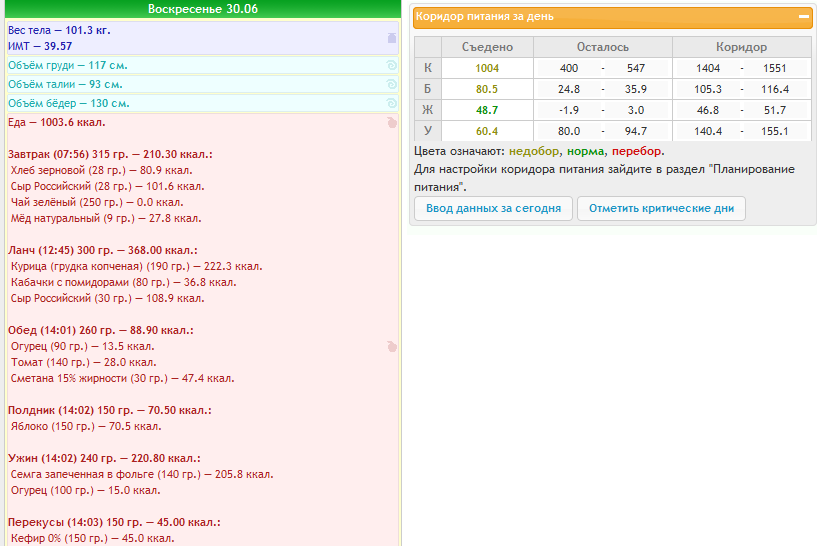The width and height of the screenshot is (835, 546).
Task: Click Обед (14:01) meal heading
Action: (x=101, y=330)
